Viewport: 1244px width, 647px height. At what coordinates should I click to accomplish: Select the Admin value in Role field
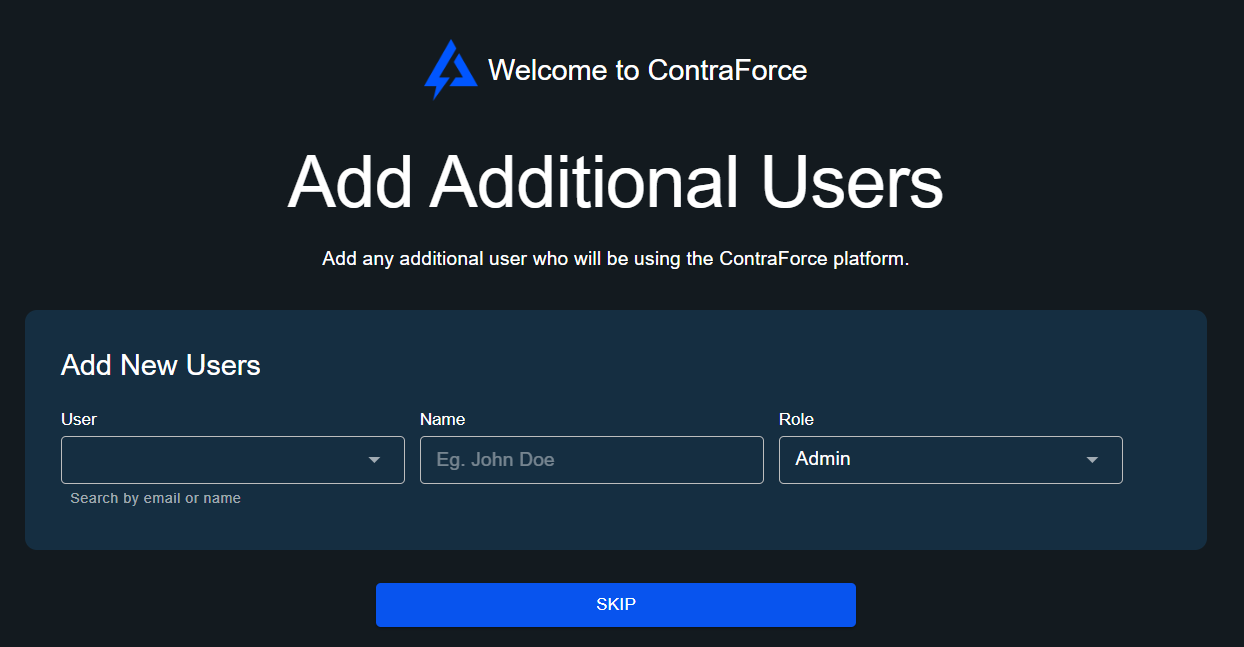point(823,459)
